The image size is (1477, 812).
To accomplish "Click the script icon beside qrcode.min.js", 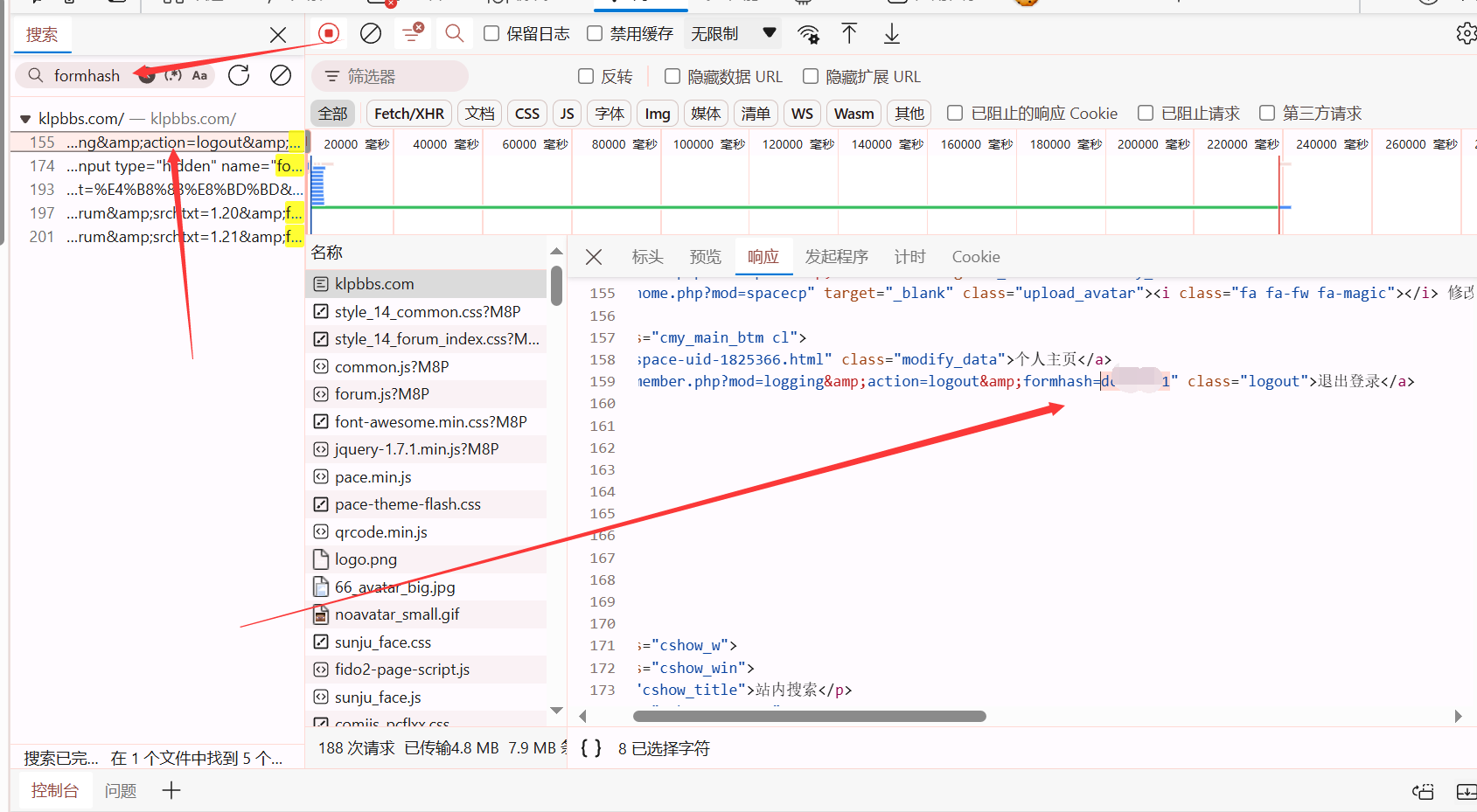I will click(x=321, y=532).
